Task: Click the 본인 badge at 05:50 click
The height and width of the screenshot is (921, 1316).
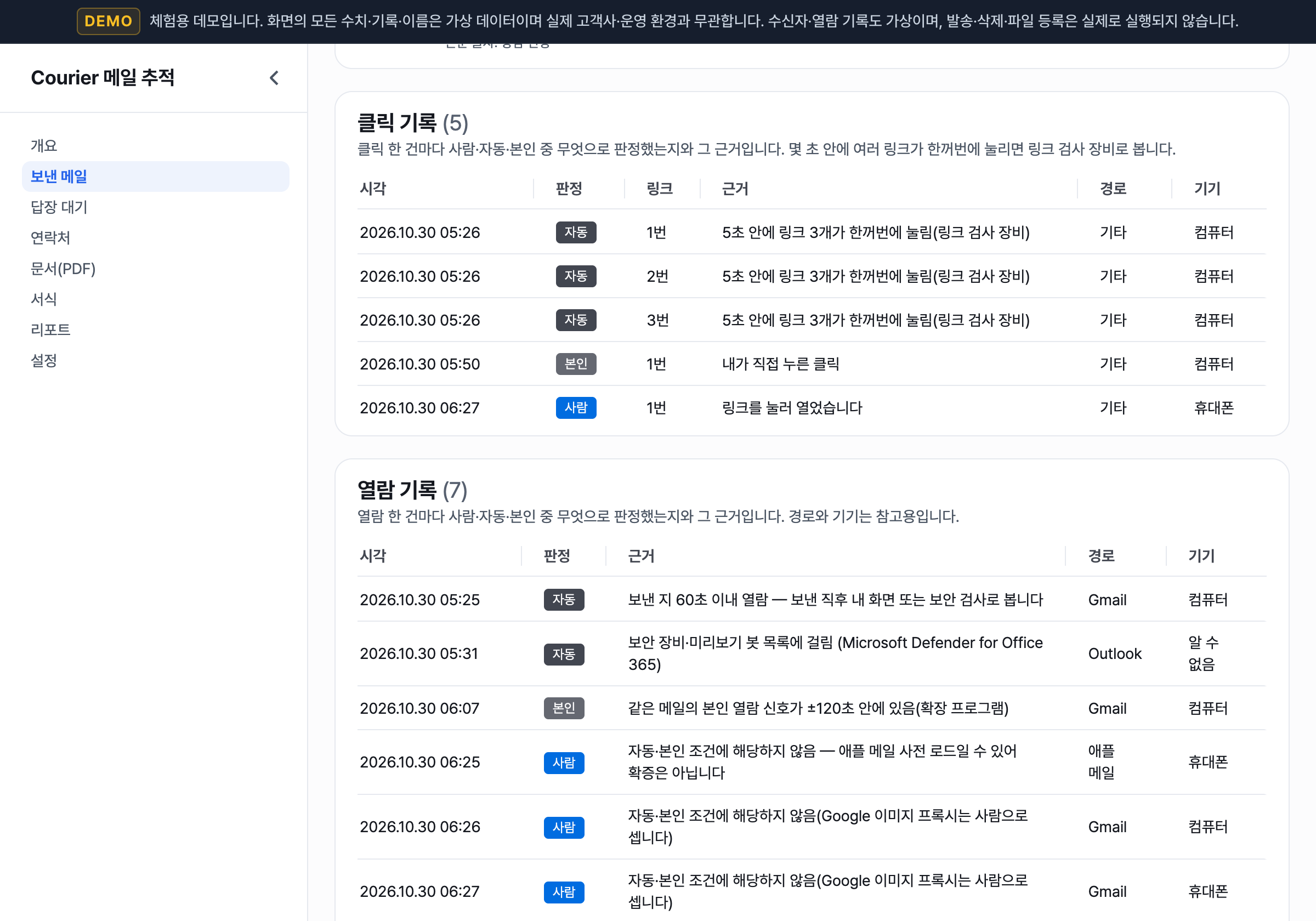Action: point(576,364)
